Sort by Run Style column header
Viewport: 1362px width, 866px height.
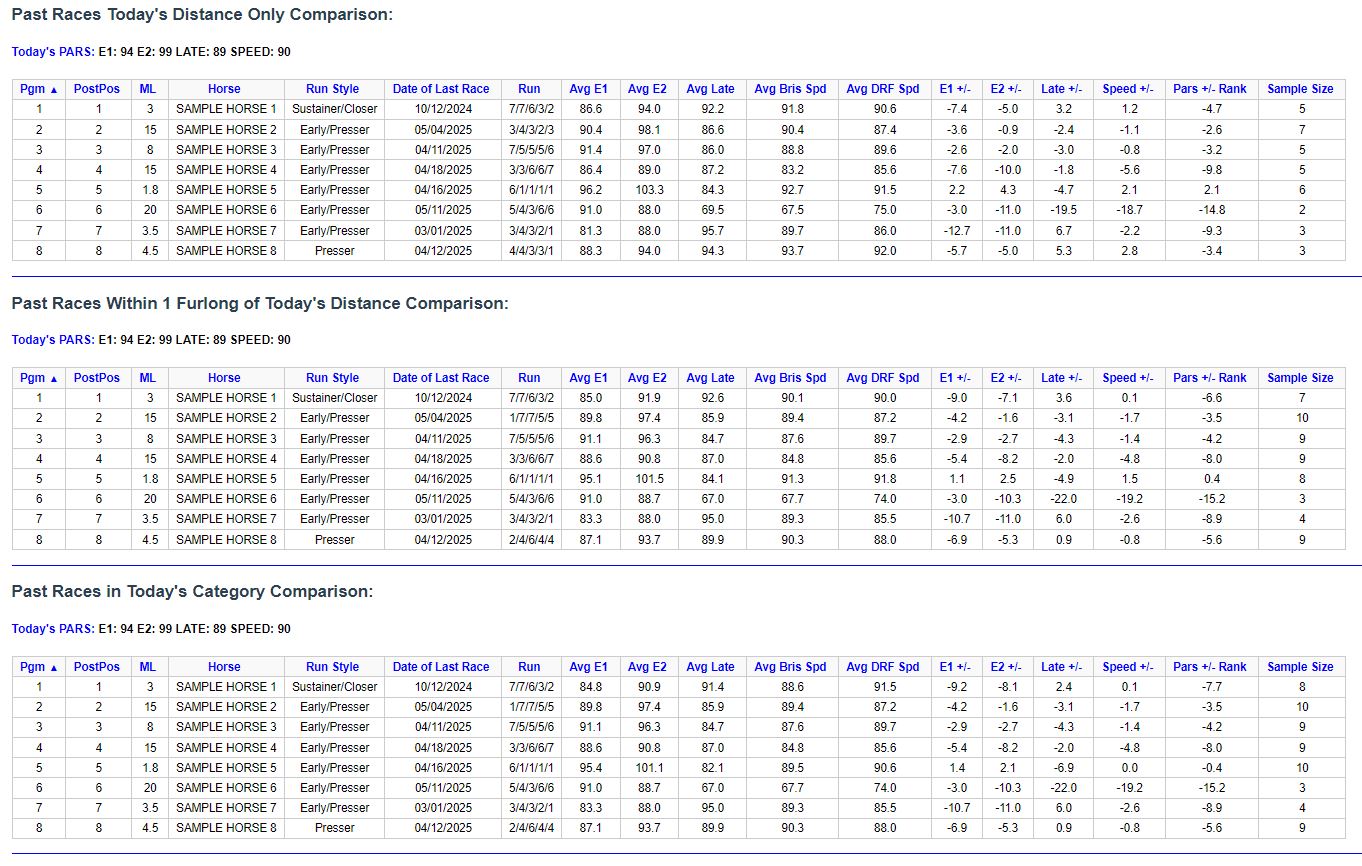pos(332,88)
